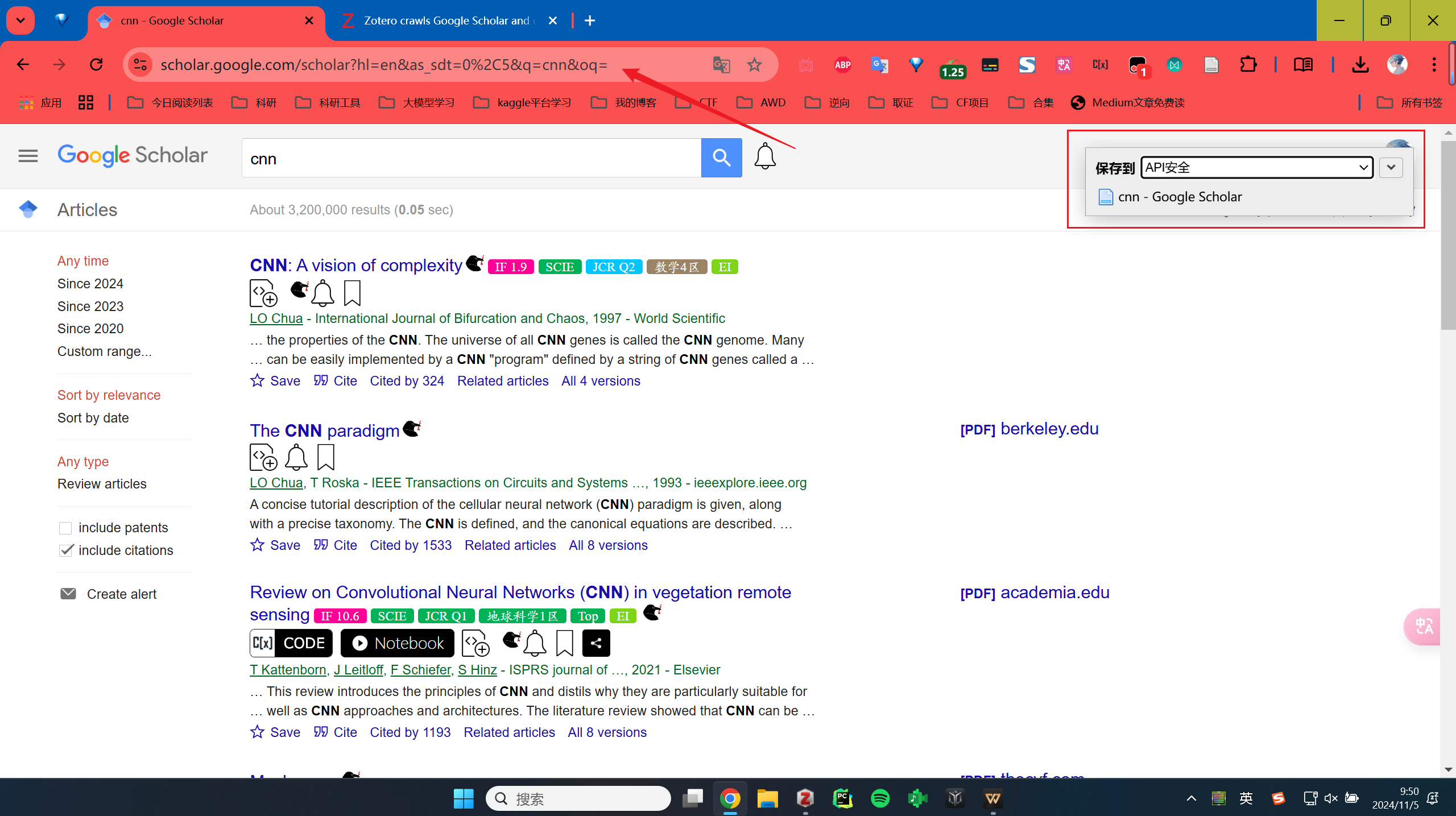The image size is (1456, 816).
Task: Open the 保存到 collection dropdown (API安全)
Action: tap(1256, 168)
